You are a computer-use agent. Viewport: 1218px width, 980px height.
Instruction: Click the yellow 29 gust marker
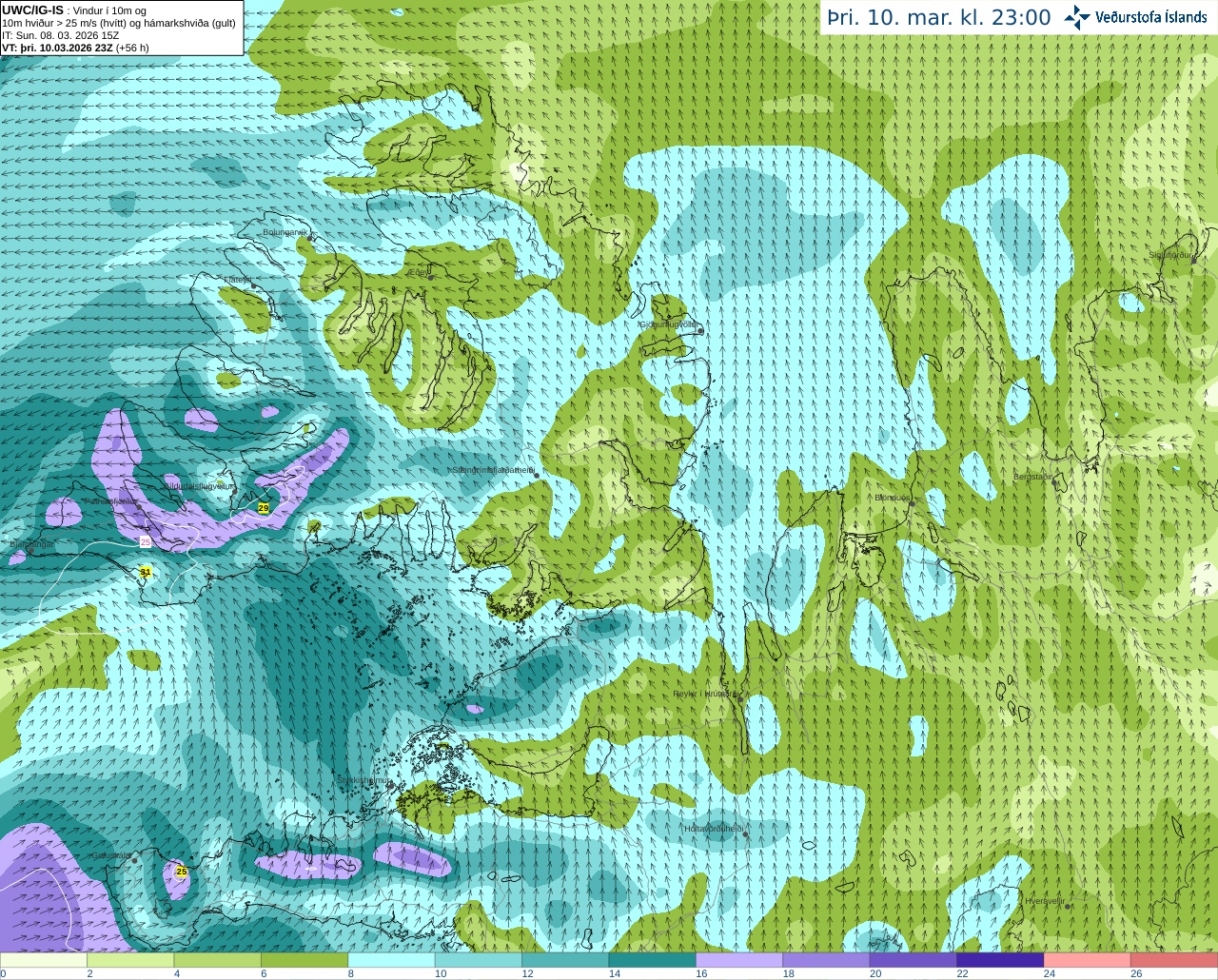(264, 509)
